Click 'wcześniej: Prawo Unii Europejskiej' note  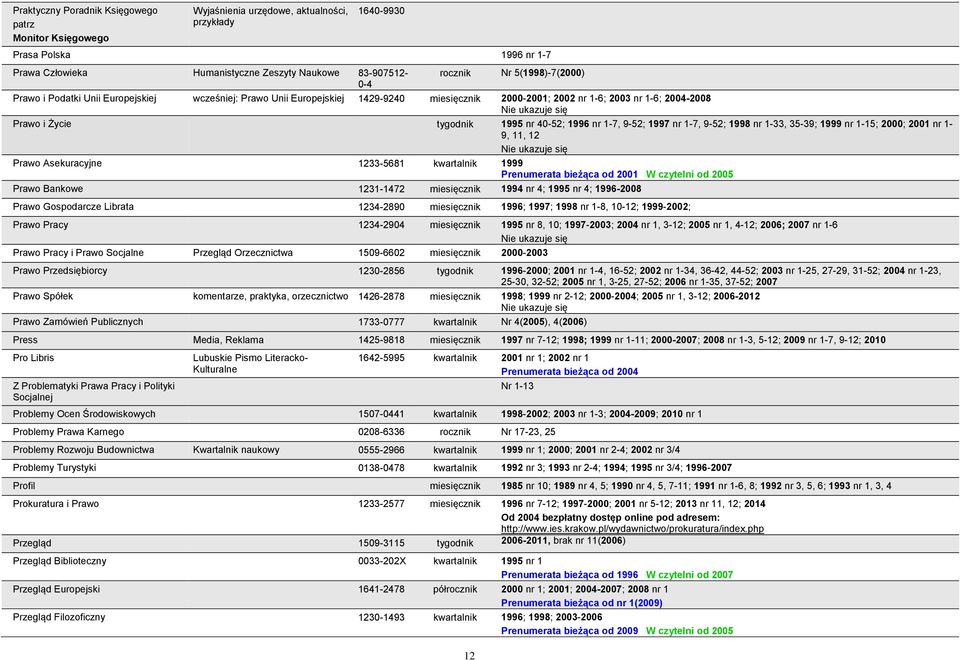tap(269, 99)
